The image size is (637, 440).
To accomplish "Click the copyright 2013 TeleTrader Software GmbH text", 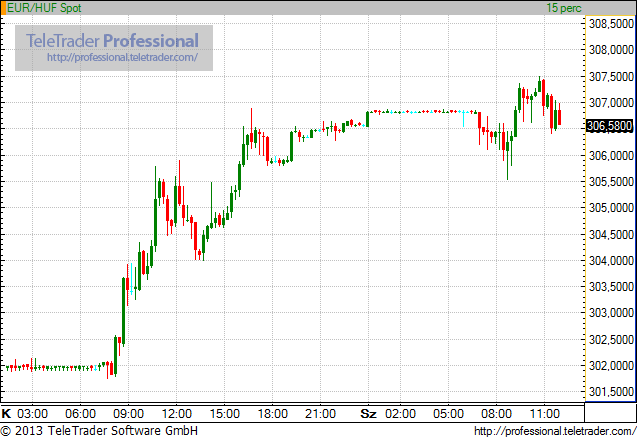I will click(99, 431).
